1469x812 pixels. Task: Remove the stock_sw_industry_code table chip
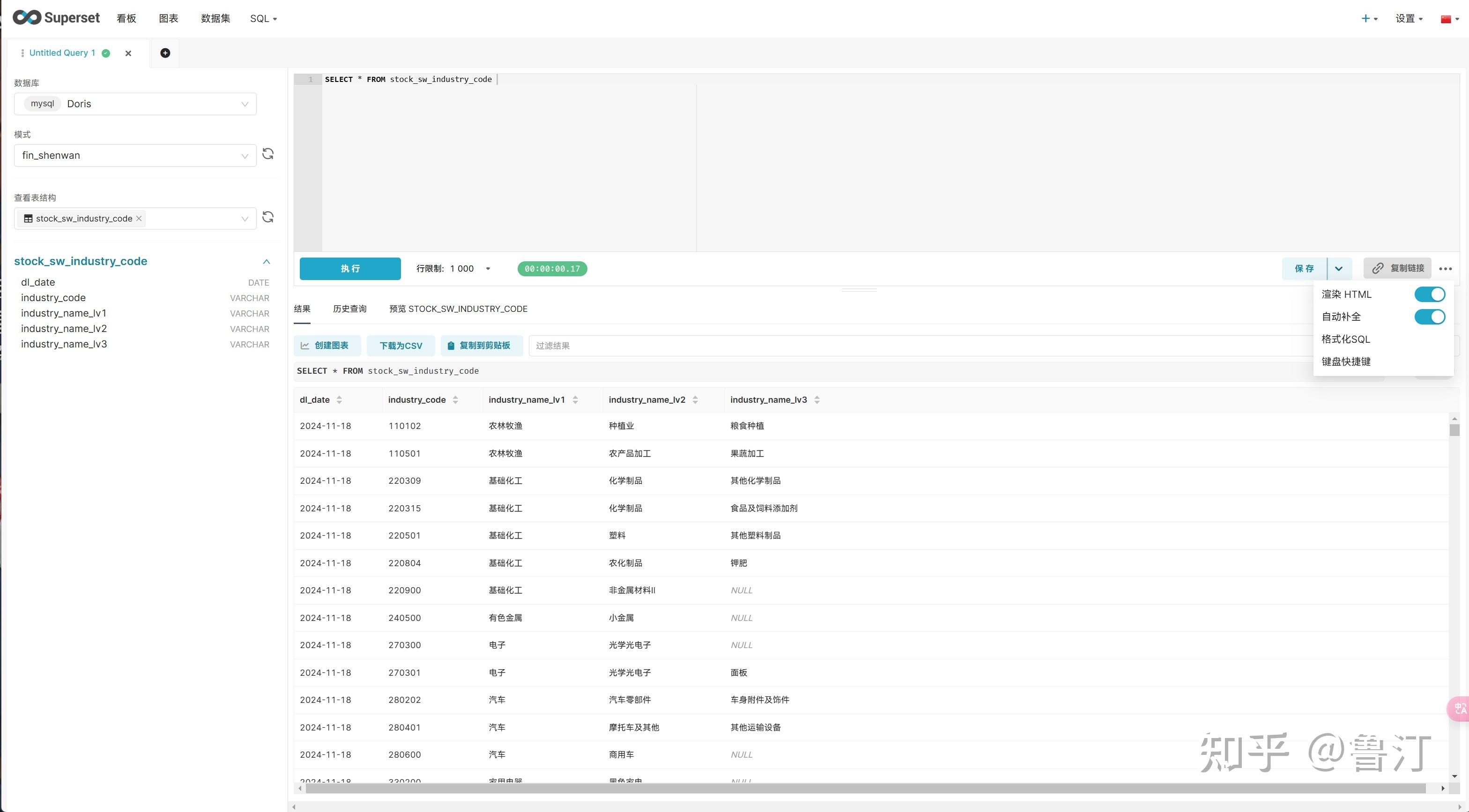click(x=139, y=218)
